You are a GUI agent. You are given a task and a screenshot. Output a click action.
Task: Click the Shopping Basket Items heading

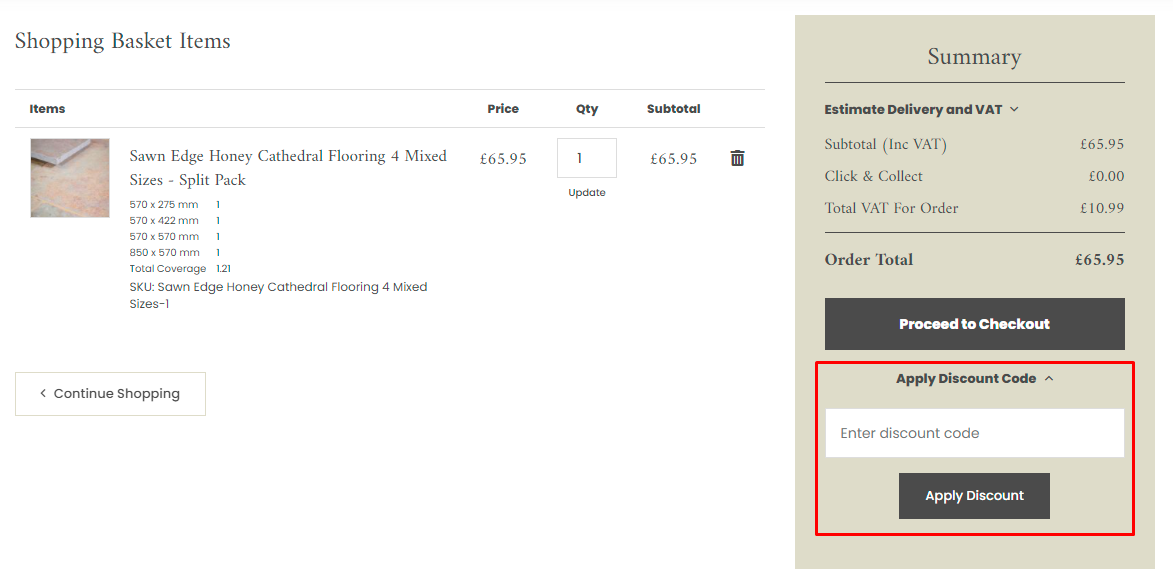[122, 41]
